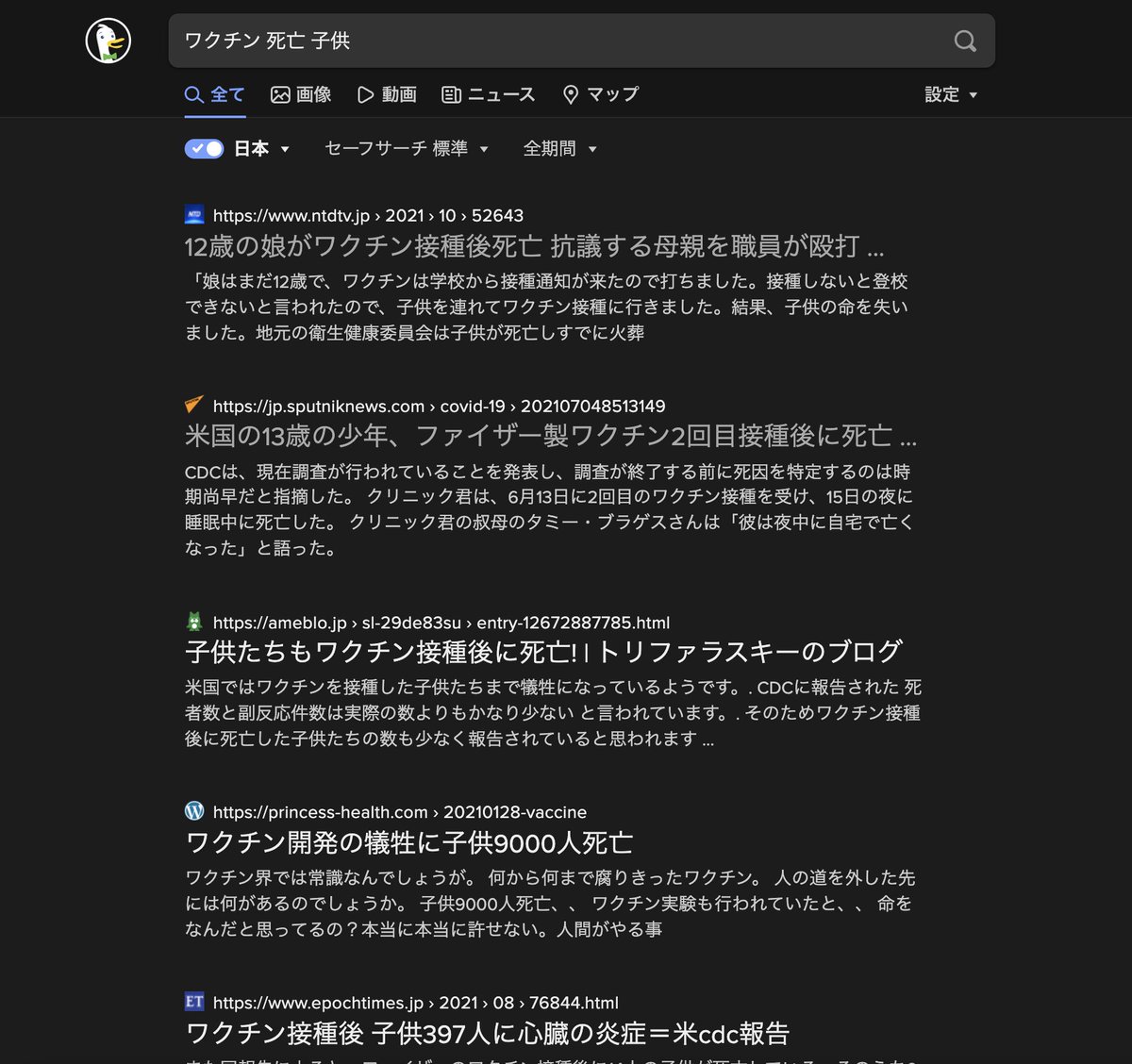Open the ntdtv.jp result favicon
This screenshot has height=1064, width=1132.
(194, 215)
